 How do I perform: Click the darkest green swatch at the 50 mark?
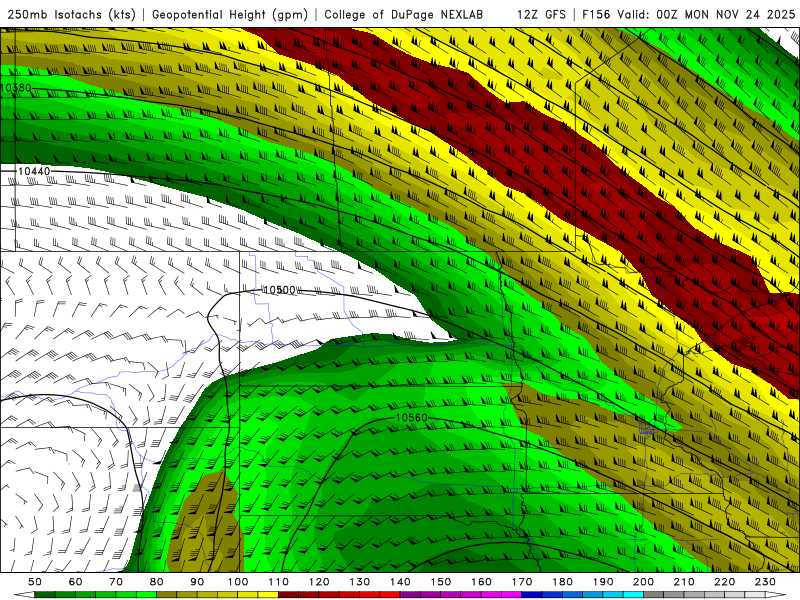click(44, 595)
